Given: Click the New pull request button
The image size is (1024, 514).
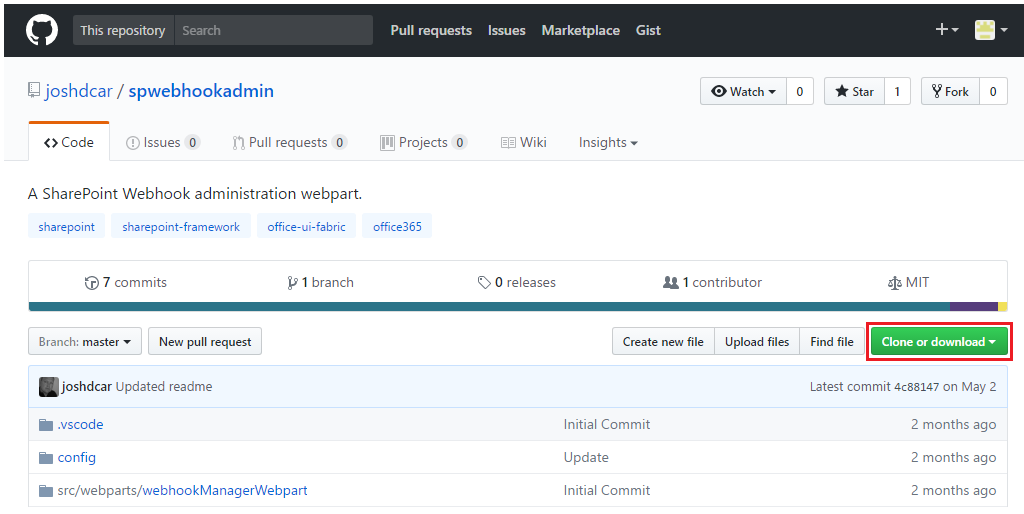Looking at the screenshot, I should 205,342.
